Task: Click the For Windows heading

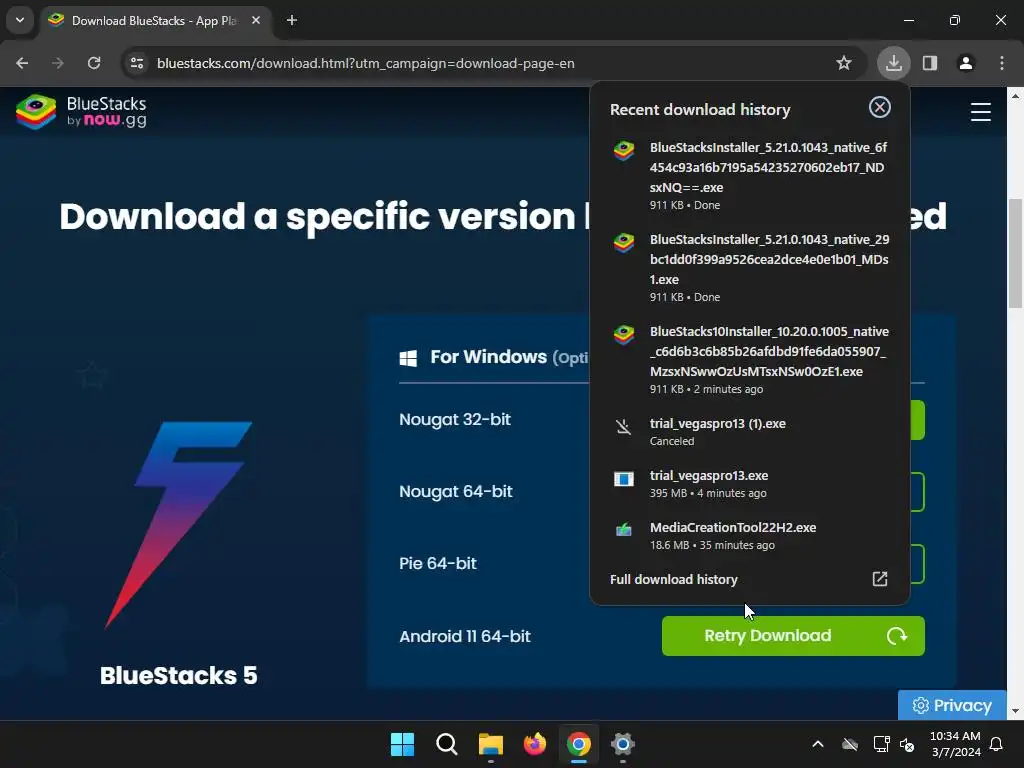Action: click(488, 357)
